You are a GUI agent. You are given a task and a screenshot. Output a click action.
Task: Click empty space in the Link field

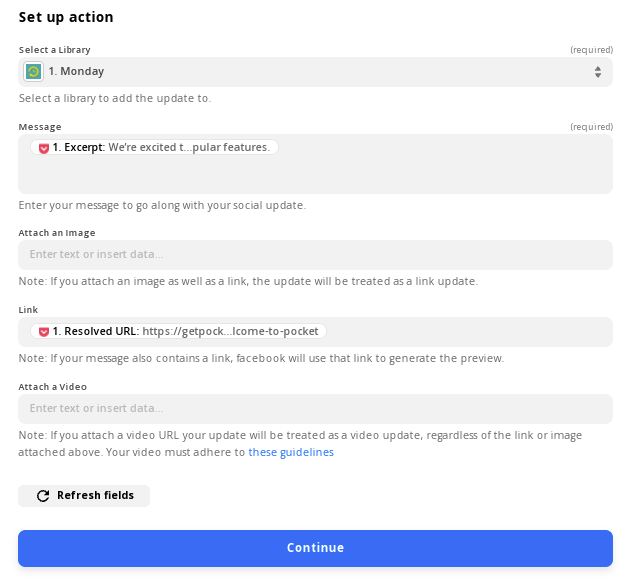pos(468,332)
